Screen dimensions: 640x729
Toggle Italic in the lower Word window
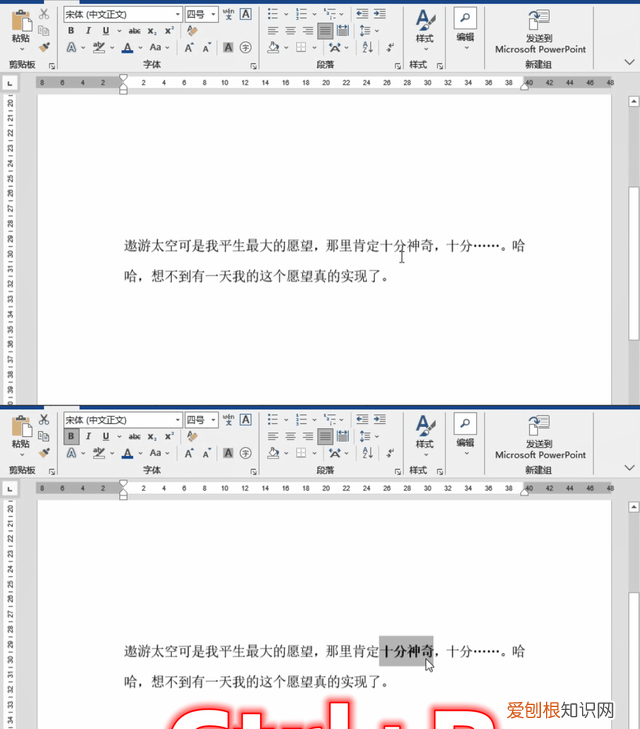pos(88,437)
